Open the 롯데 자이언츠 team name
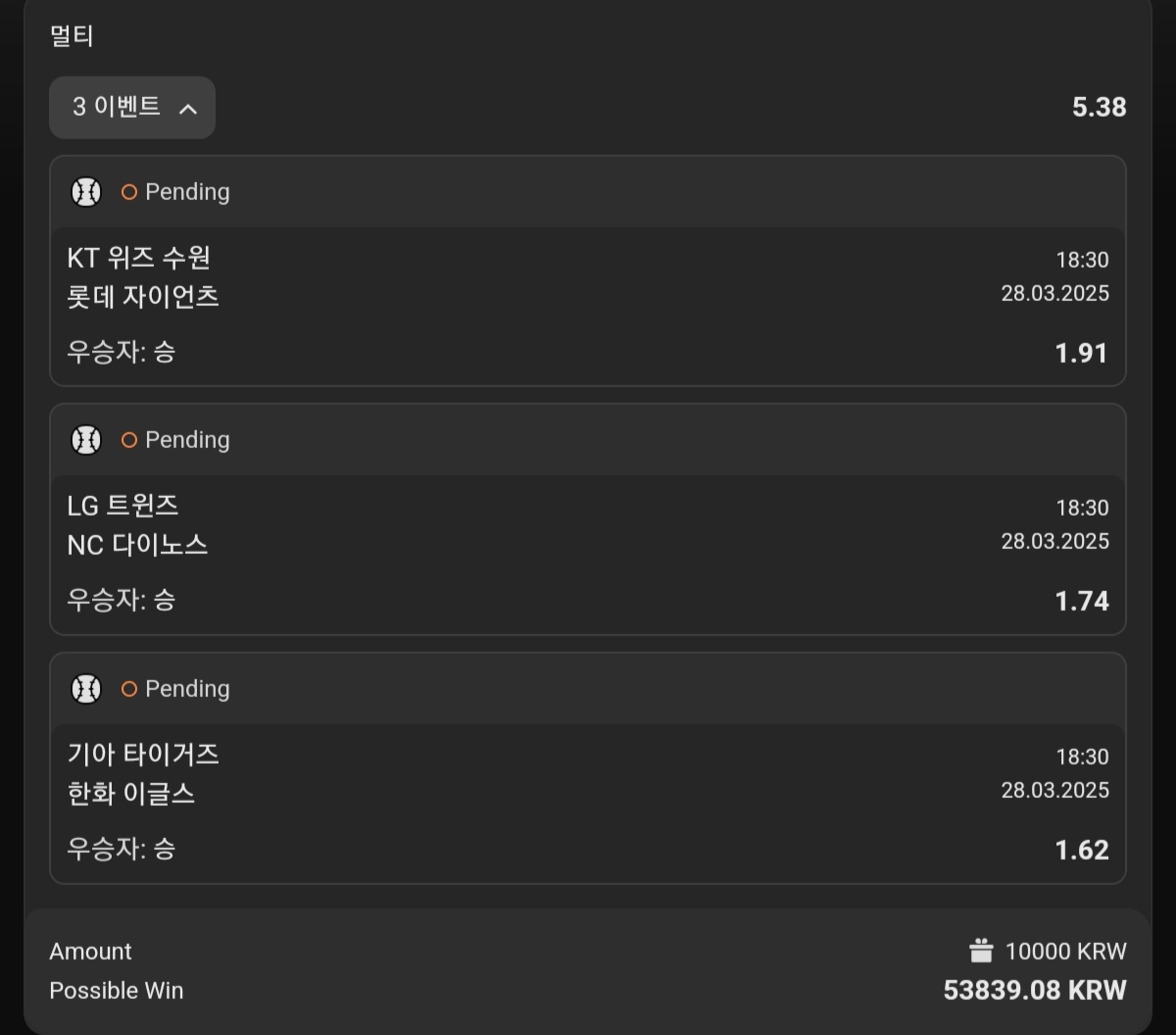Image resolution: width=1176 pixels, height=1035 pixels. click(x=143, y=296)
